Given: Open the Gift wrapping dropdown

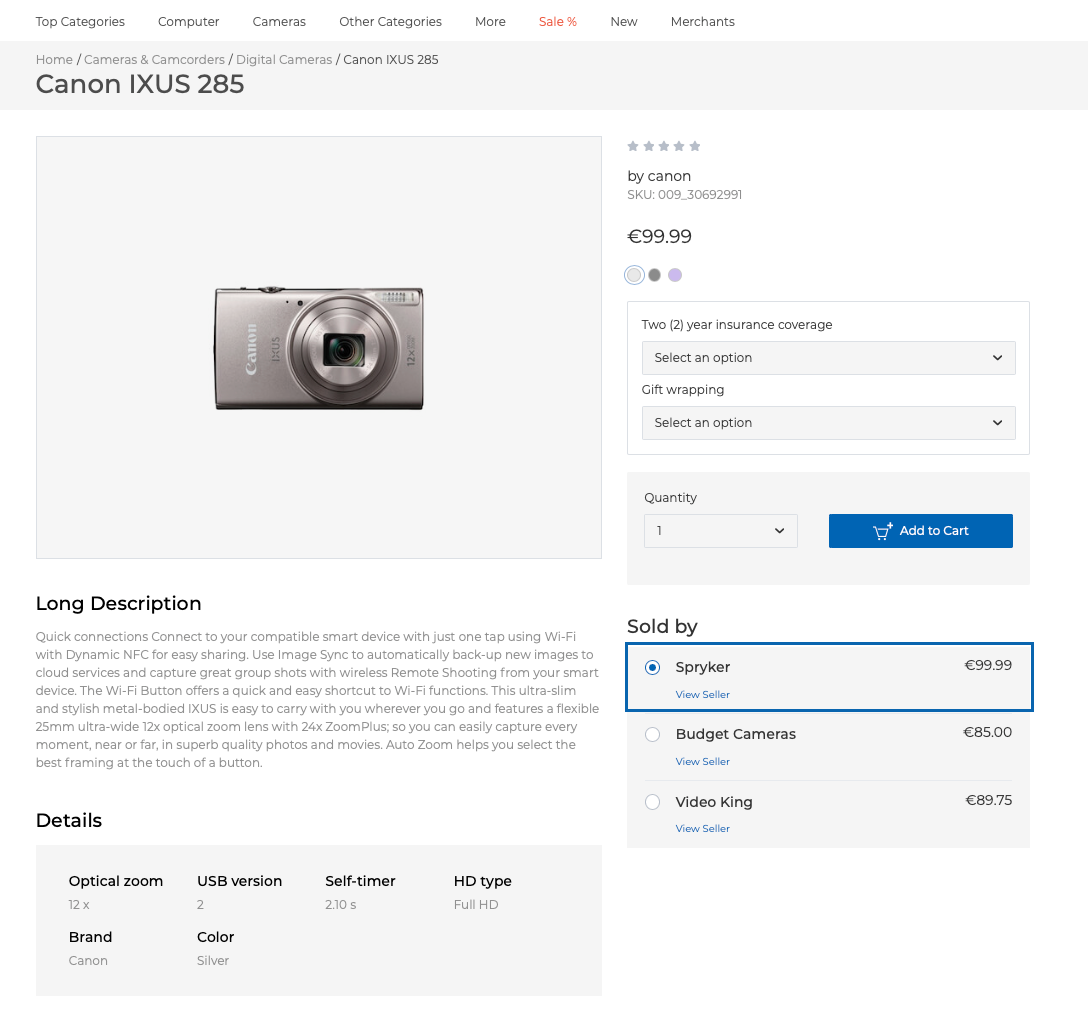Looking at the screenshot, I should (x=828, y=423).
